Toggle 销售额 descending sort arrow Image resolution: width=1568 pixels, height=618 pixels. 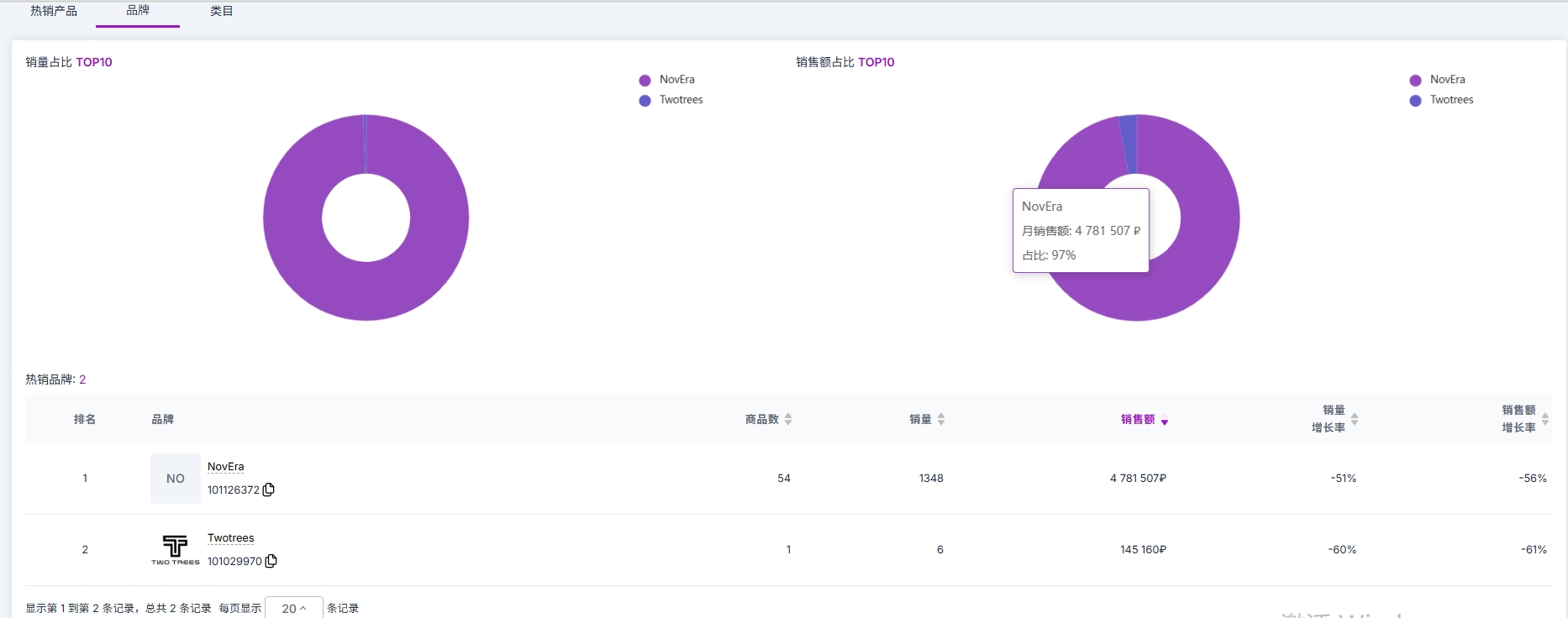[1165, 422]
